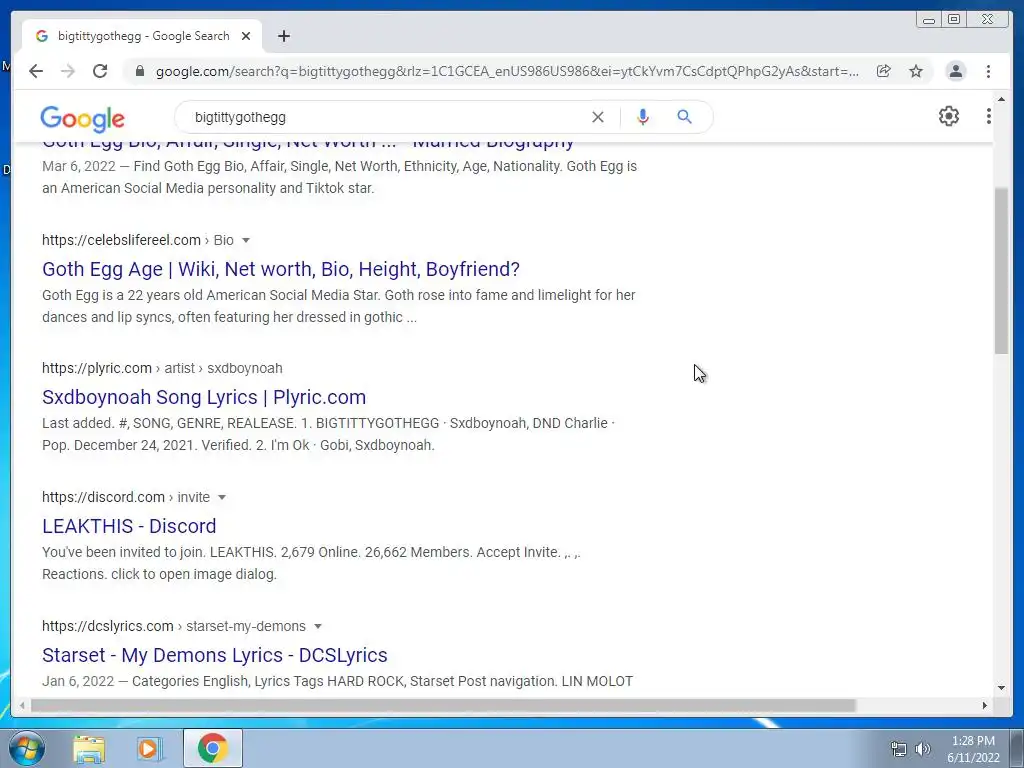The image size is (1024, 768).
Task: Click the https://plyric.com URL text
Action: (x=97, y=368)
